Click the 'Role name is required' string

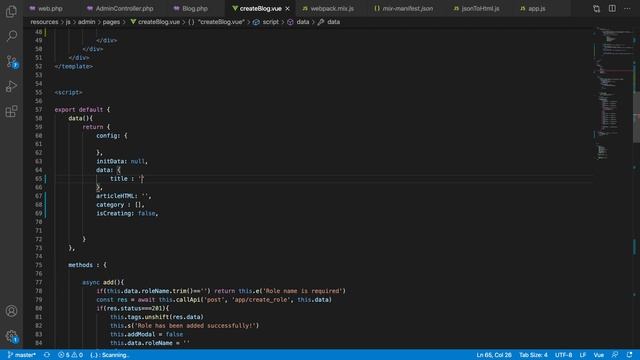(x=302, y=291)
